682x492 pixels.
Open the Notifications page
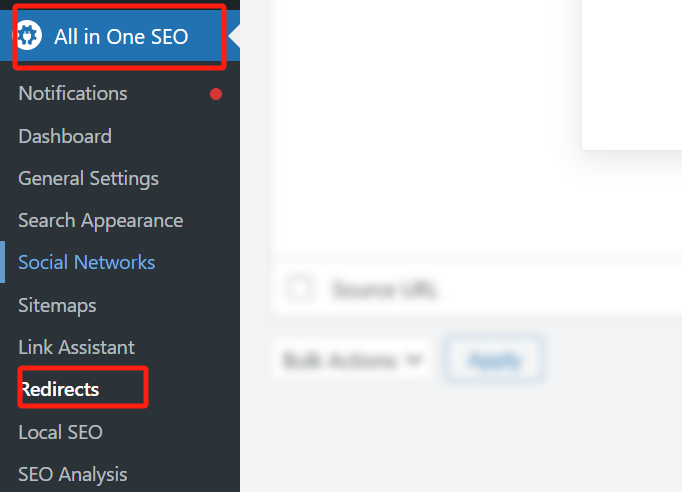pos(73,93)
